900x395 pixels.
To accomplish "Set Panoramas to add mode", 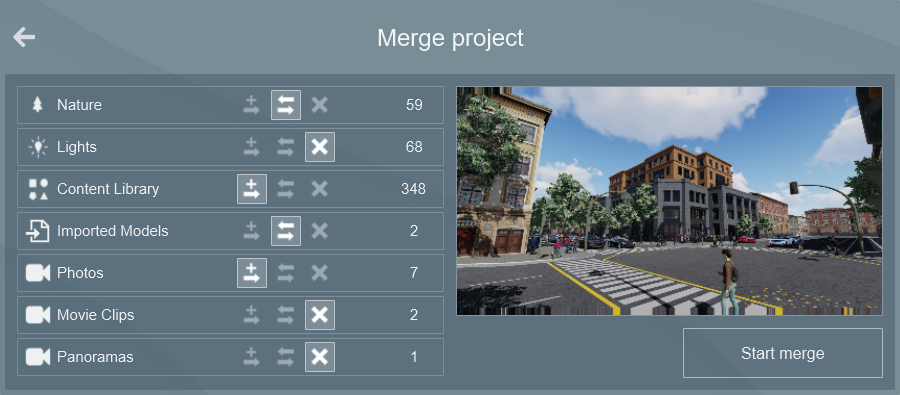I will [251, 357].
